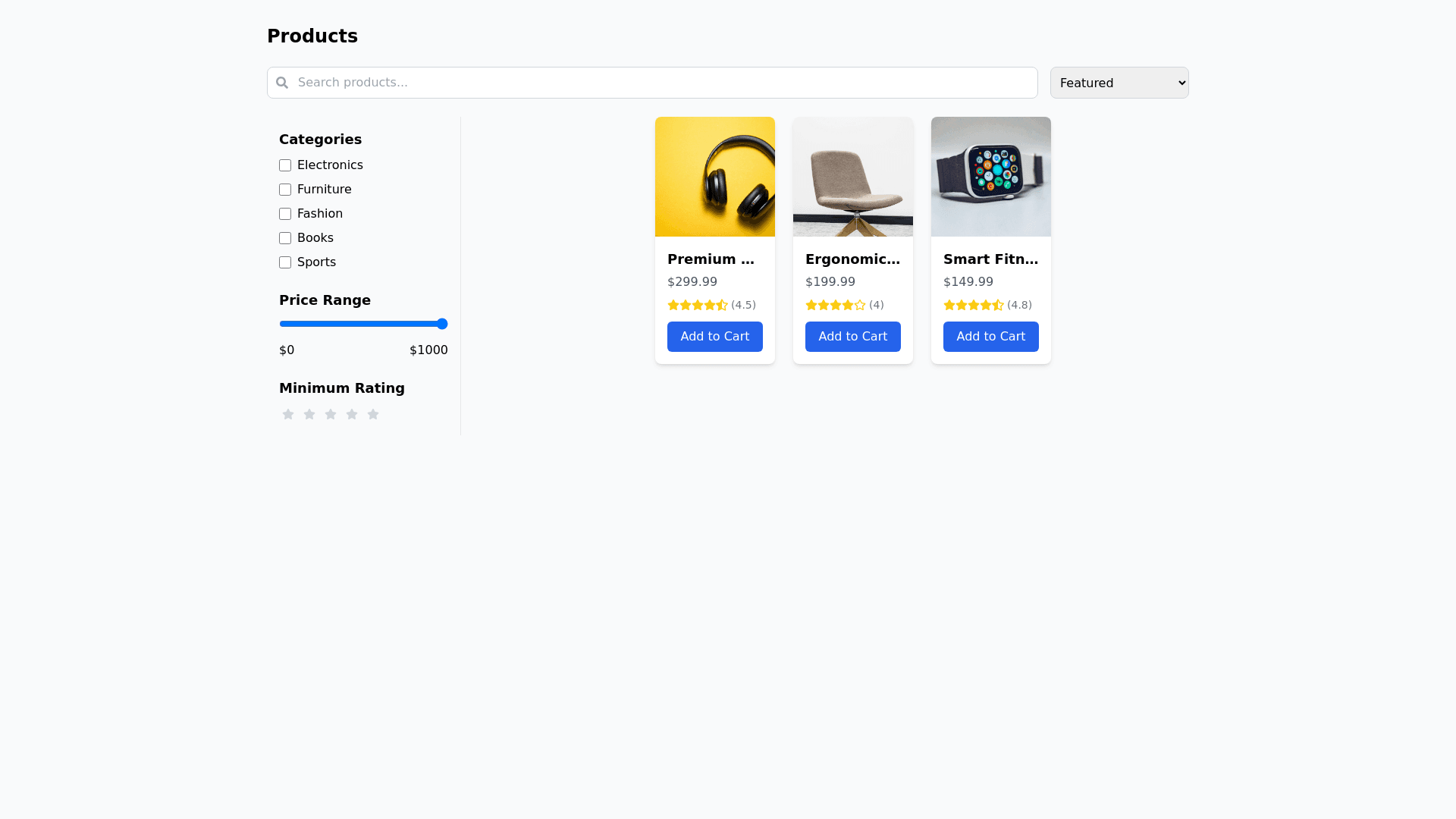Check the Electronics category checkbox
1456x819 pixels.
coord(285,165)
